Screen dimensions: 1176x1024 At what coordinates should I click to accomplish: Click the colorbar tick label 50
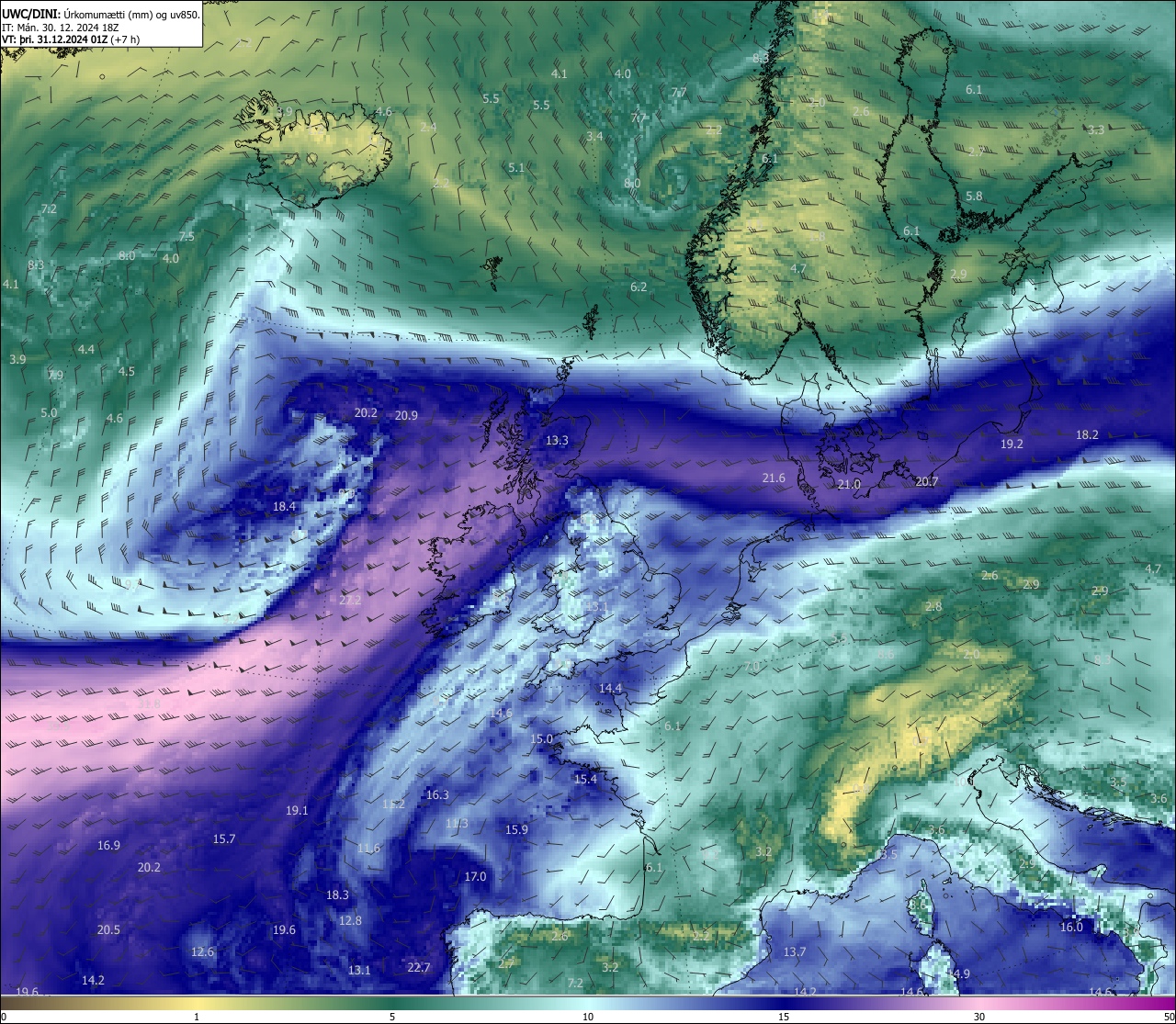[x=1169, y=1017]
